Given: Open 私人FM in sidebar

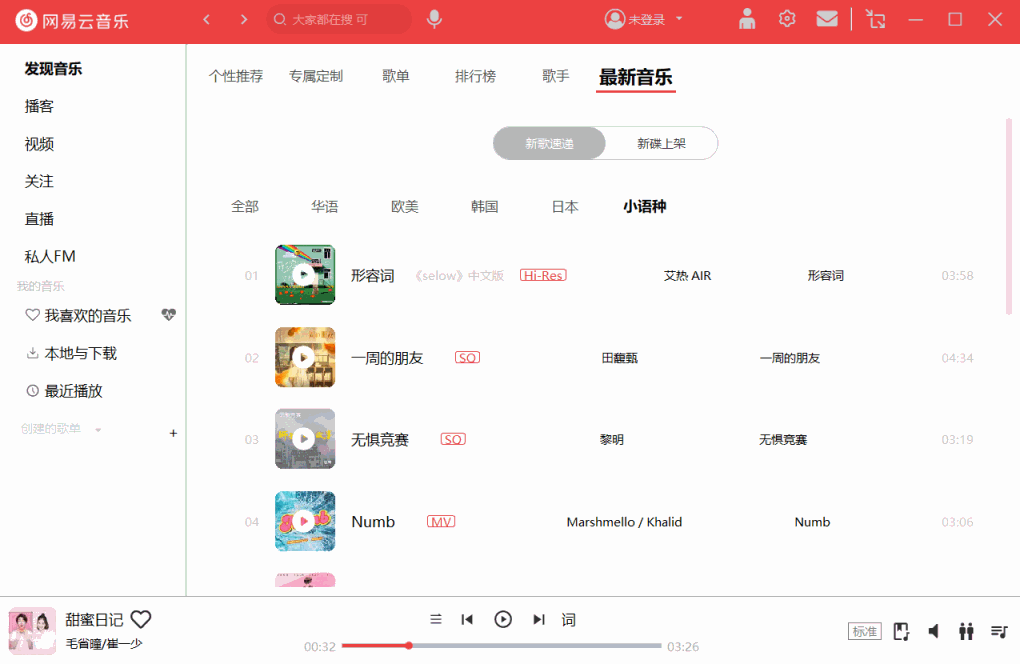Looking at the screenshot, I should pos(50,257).
